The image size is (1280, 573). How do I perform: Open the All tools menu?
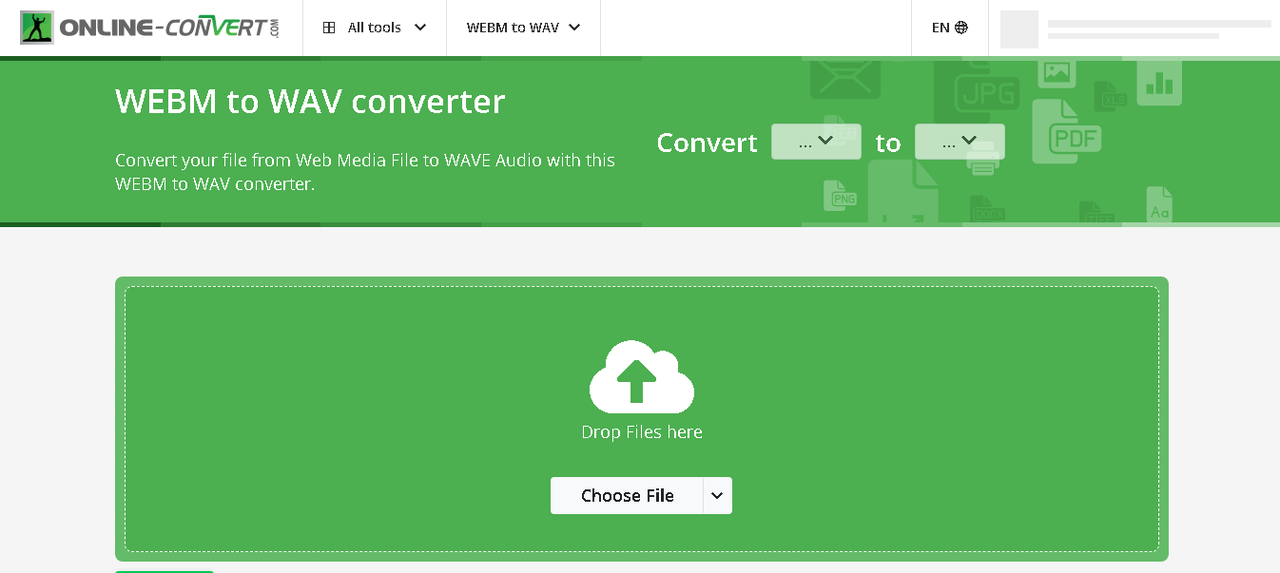click(x=374, y=28)
